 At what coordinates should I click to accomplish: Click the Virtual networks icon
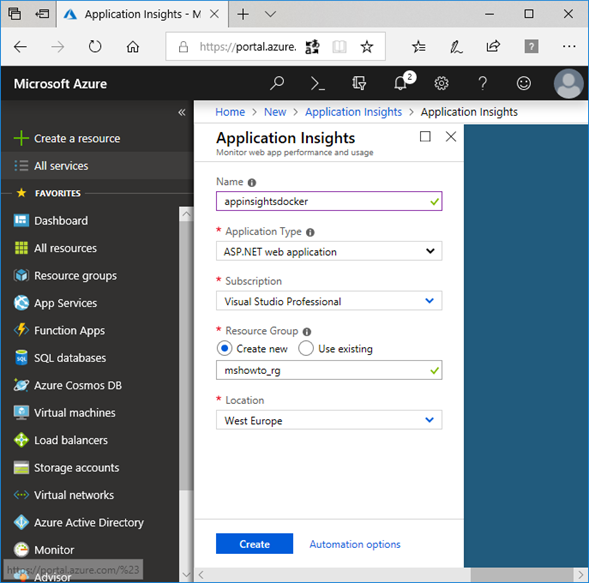click(x=21, y=495)
